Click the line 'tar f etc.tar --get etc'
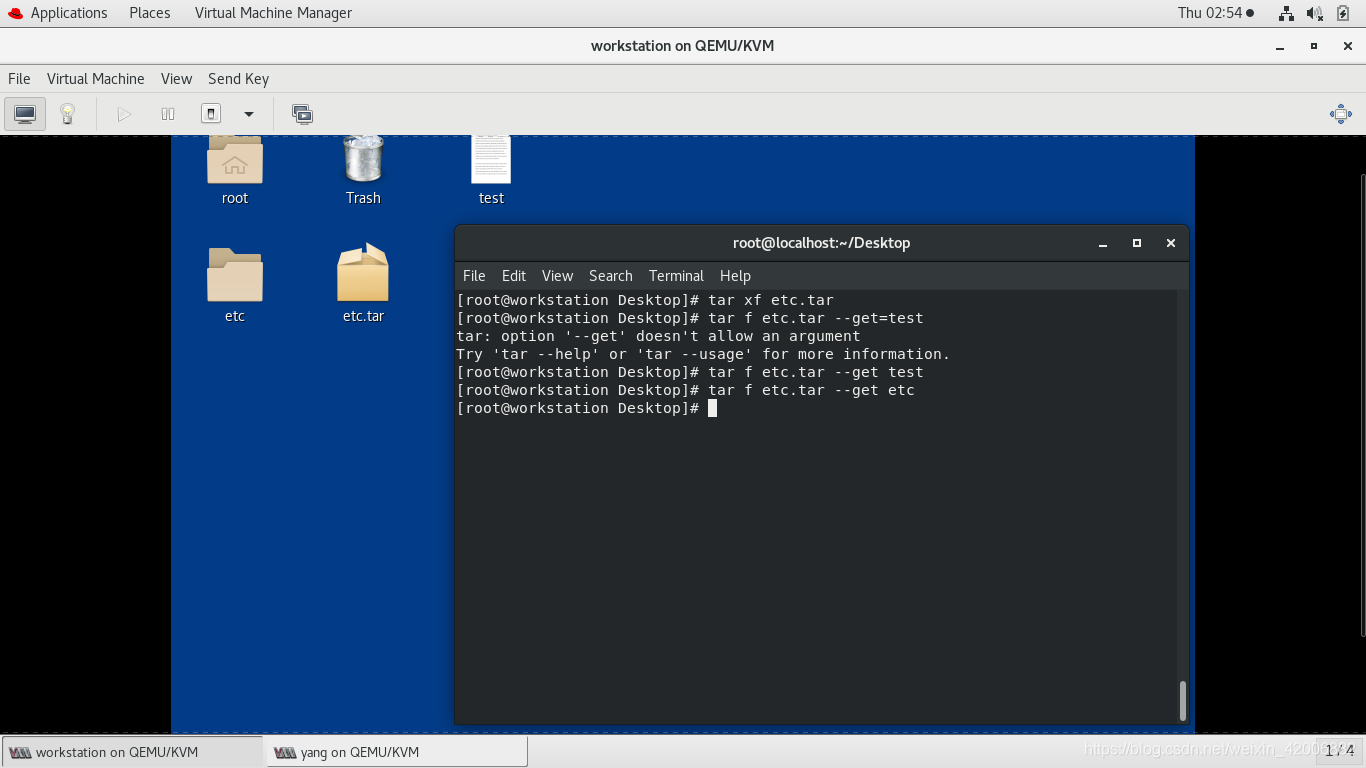 pyautogui.click(x=811, y=390)
